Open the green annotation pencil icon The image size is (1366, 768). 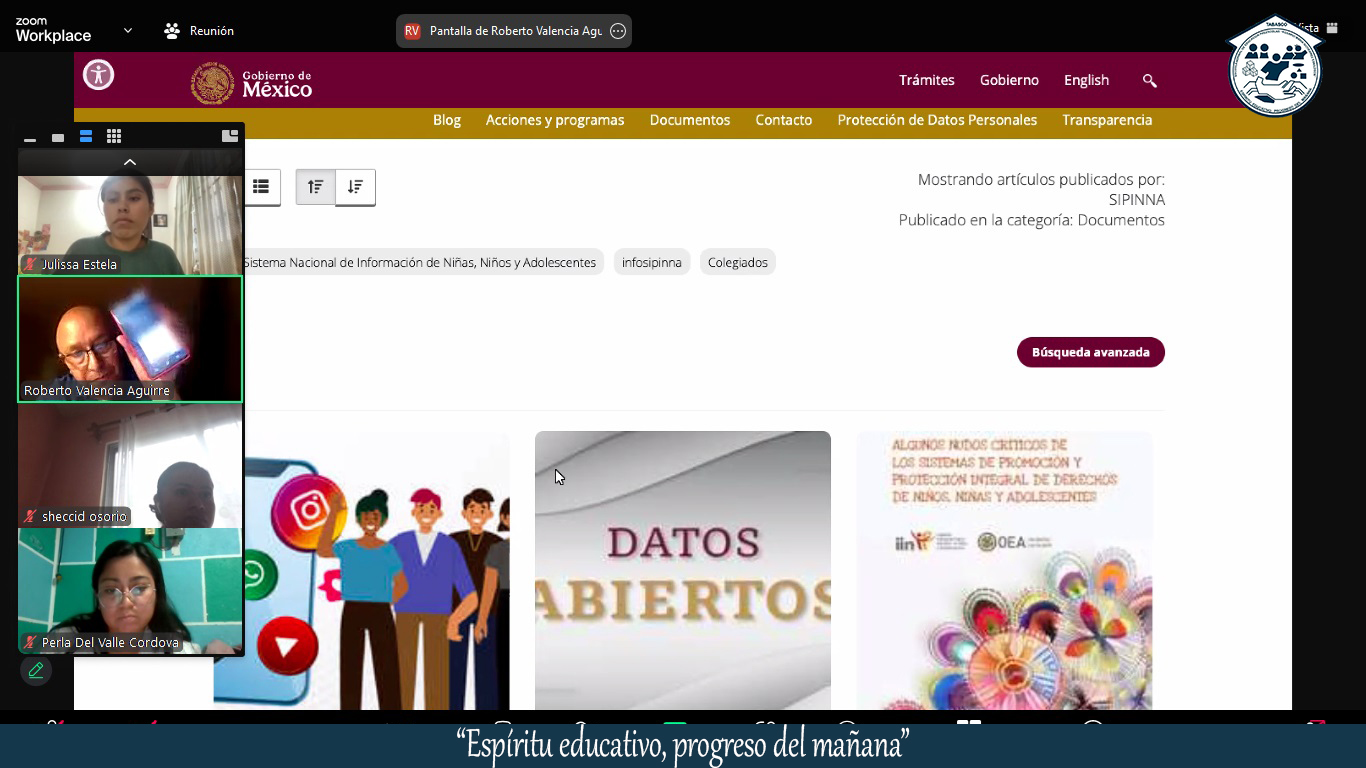click(x=36, y=670)
